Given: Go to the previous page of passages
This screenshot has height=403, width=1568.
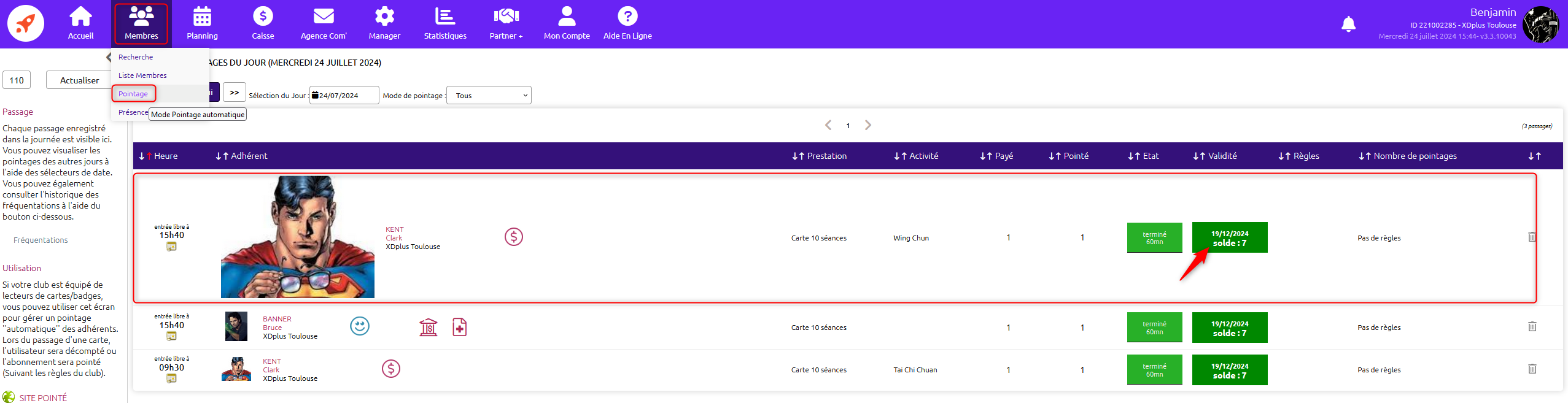Looking at the screenshot, I should click(828, 125).
